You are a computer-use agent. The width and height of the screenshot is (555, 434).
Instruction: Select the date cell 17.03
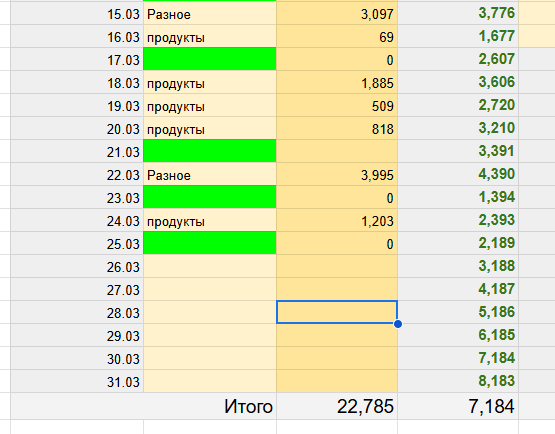click(77, 59)
